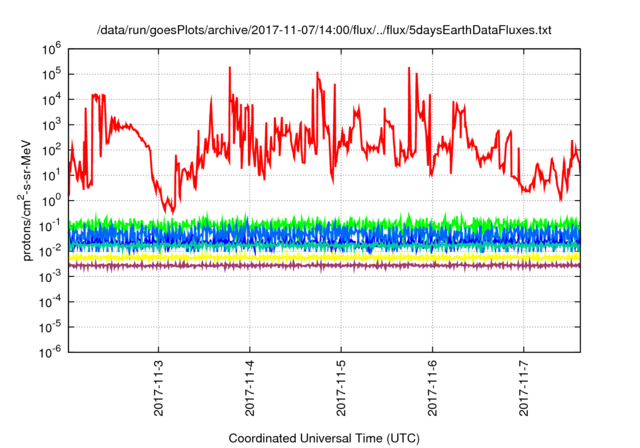Click the 10^-6 y-axis tick label

50,351
